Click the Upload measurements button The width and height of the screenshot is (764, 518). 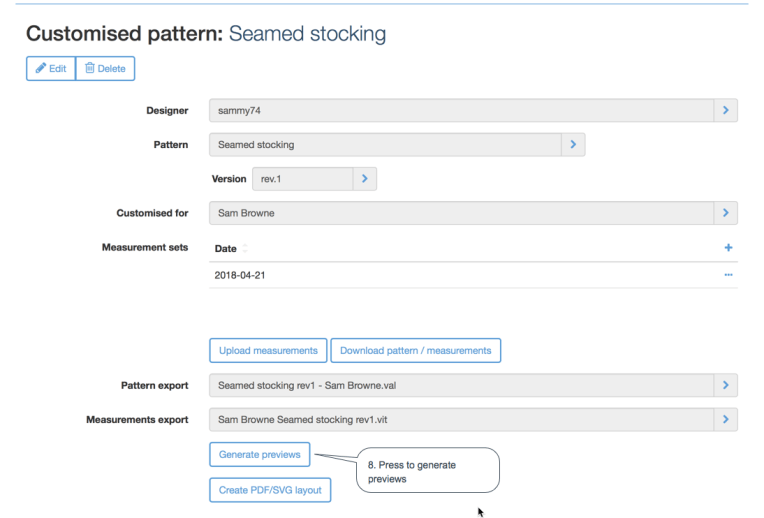(x=267, y=351)
